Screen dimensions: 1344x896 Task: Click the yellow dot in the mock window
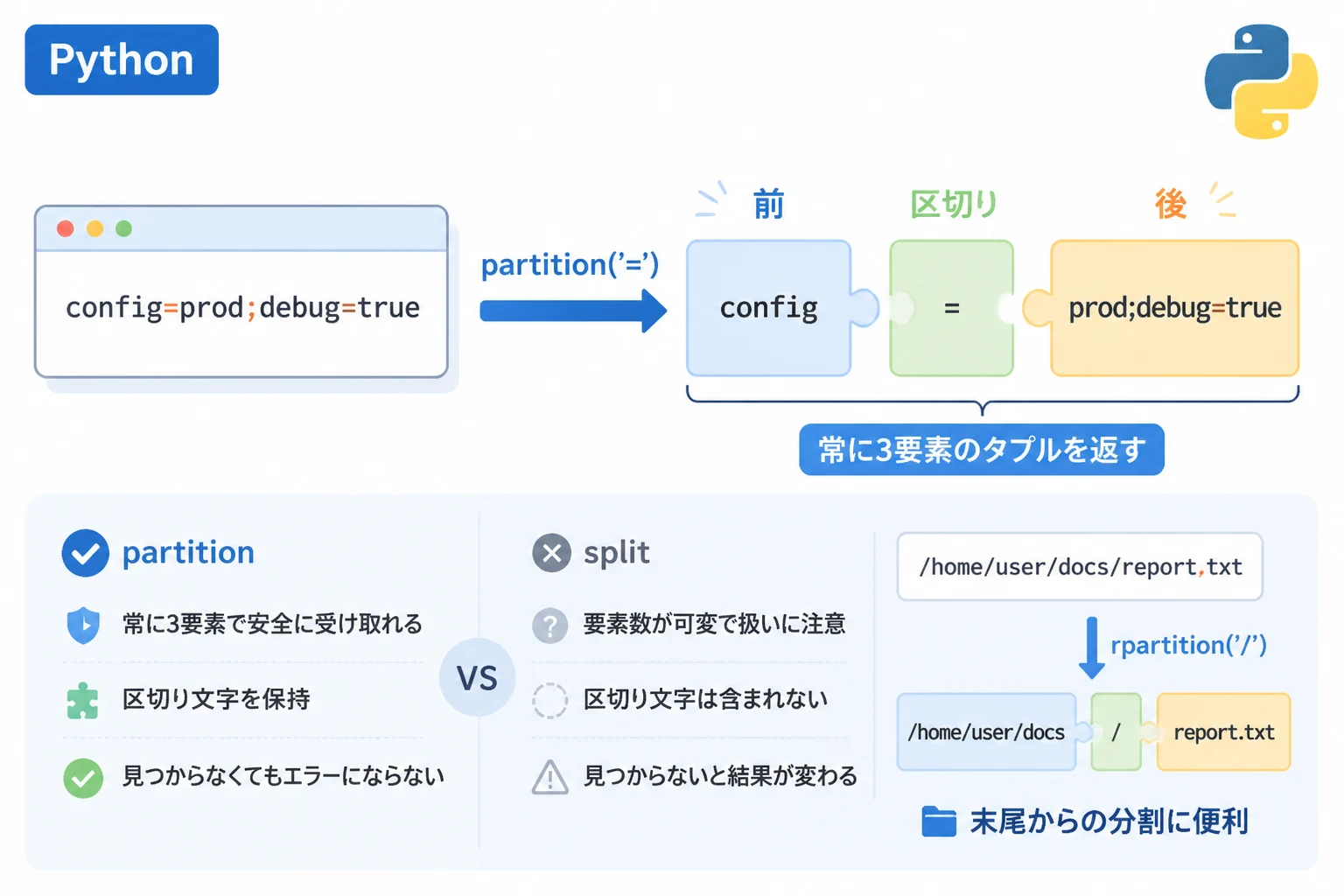[94, 228]
